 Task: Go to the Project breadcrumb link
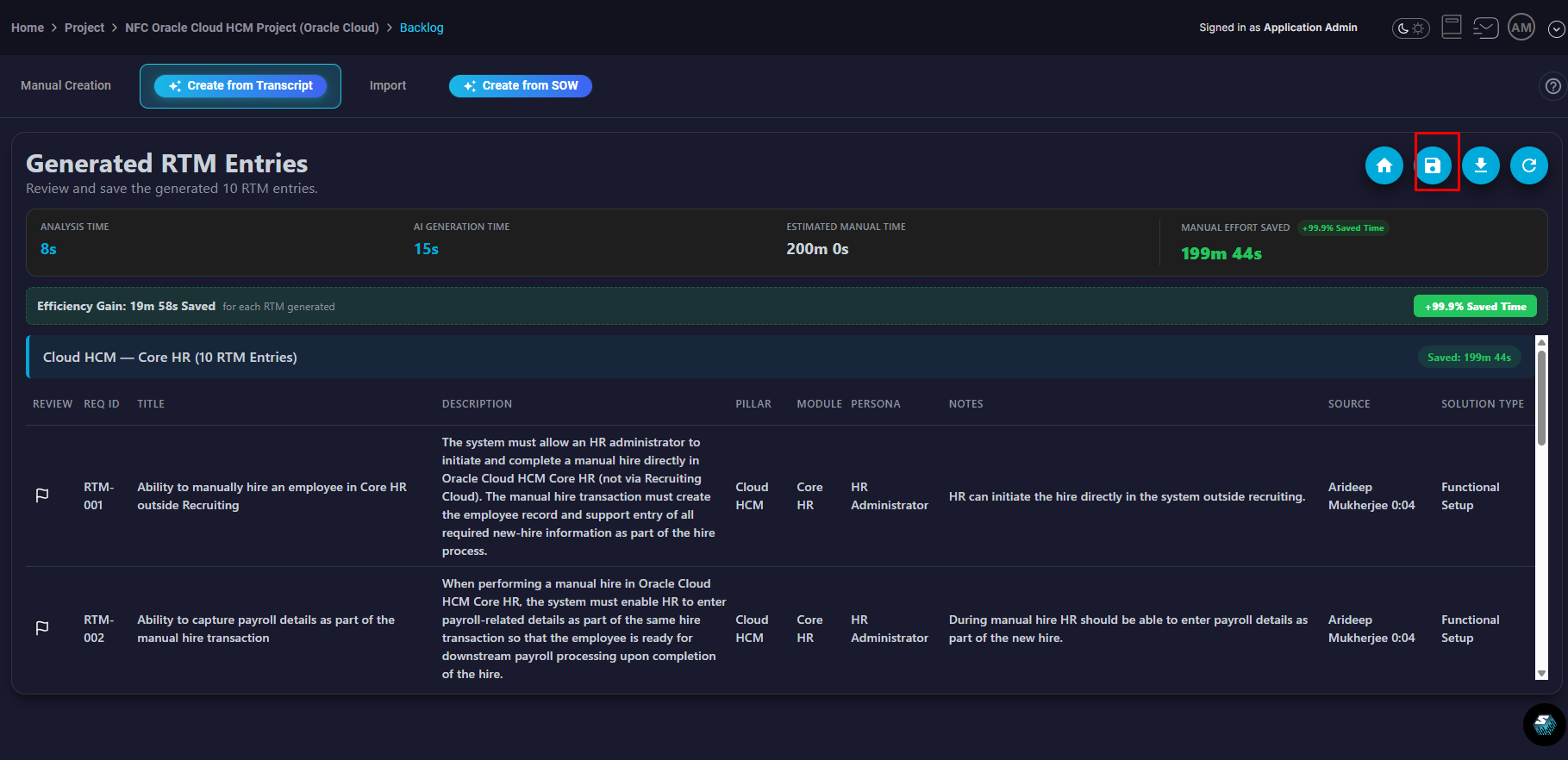click(x=84, y=28)
